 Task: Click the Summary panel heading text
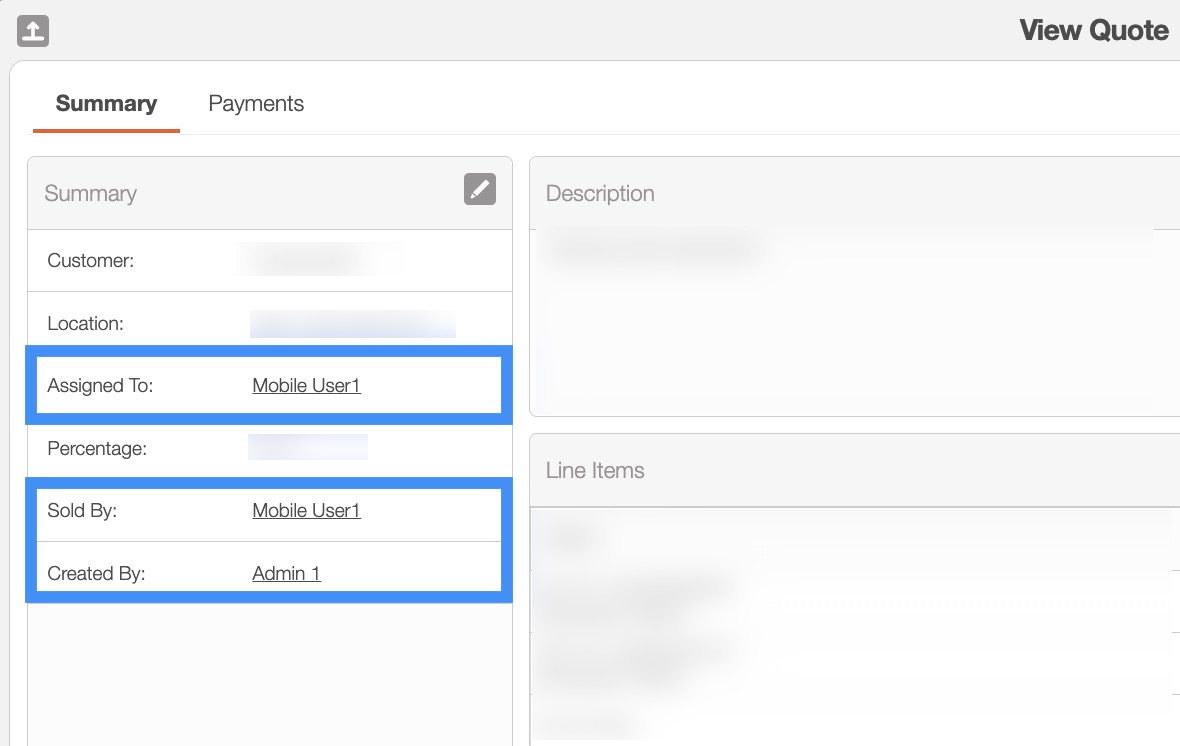(90, 194)
